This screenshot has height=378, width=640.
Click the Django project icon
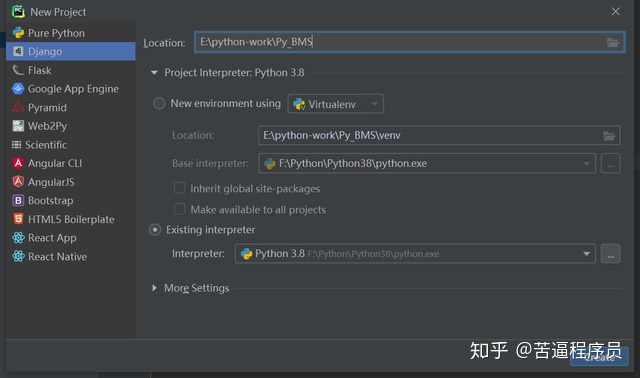point(18,51)
